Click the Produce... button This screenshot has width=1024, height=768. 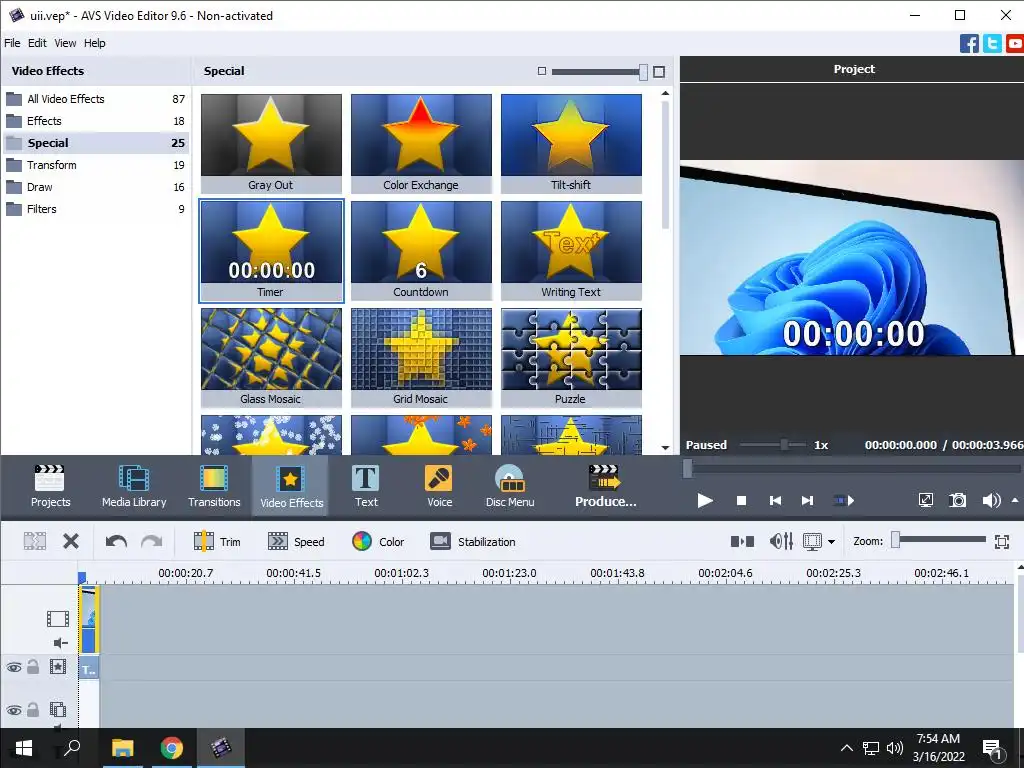(605, 487)
